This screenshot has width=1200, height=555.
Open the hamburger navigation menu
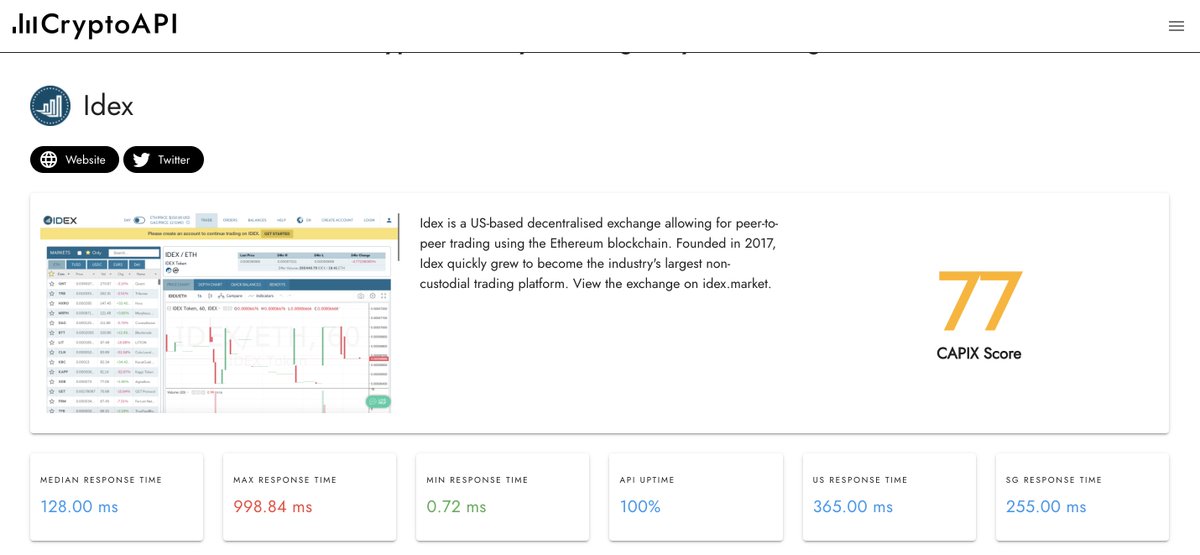[x=1176, y=26]
